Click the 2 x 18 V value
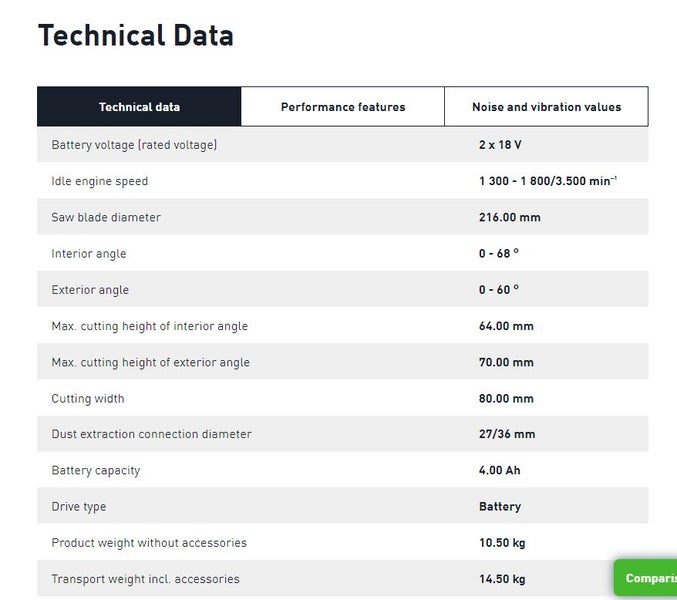677x600 pixels. click(500, 145)
